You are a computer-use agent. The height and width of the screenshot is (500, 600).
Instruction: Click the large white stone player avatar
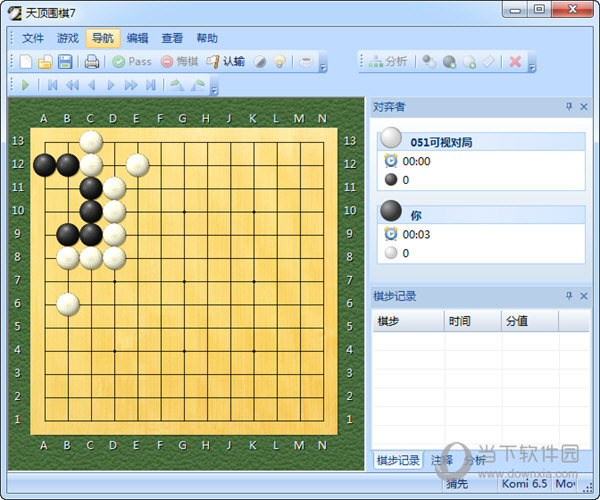(391, 137)
